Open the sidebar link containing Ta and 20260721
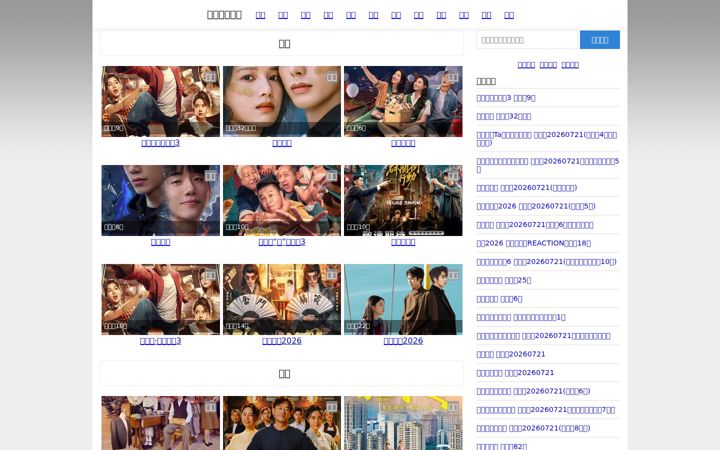This screenshot has height=450, width=720. point(546,139)
